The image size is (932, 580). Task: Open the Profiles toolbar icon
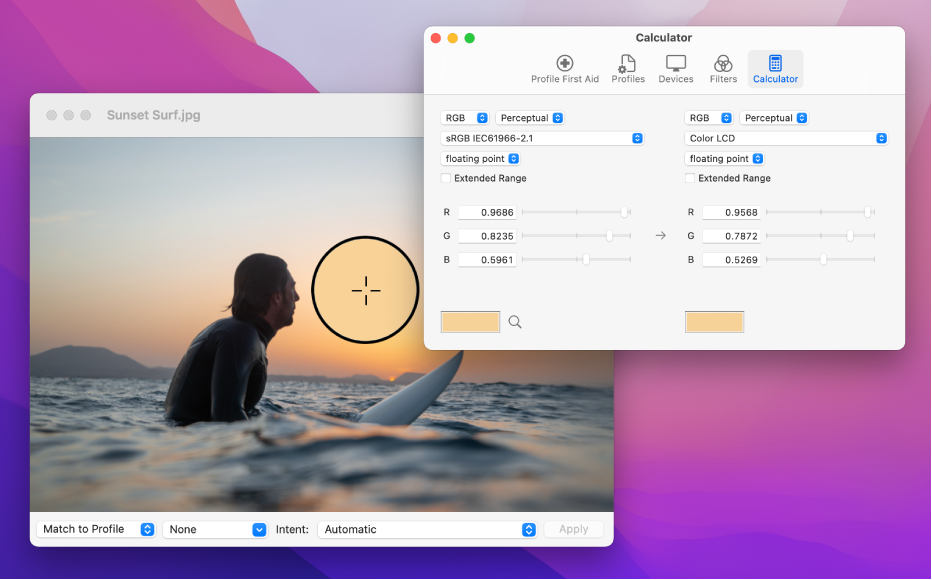click(628, 70)
